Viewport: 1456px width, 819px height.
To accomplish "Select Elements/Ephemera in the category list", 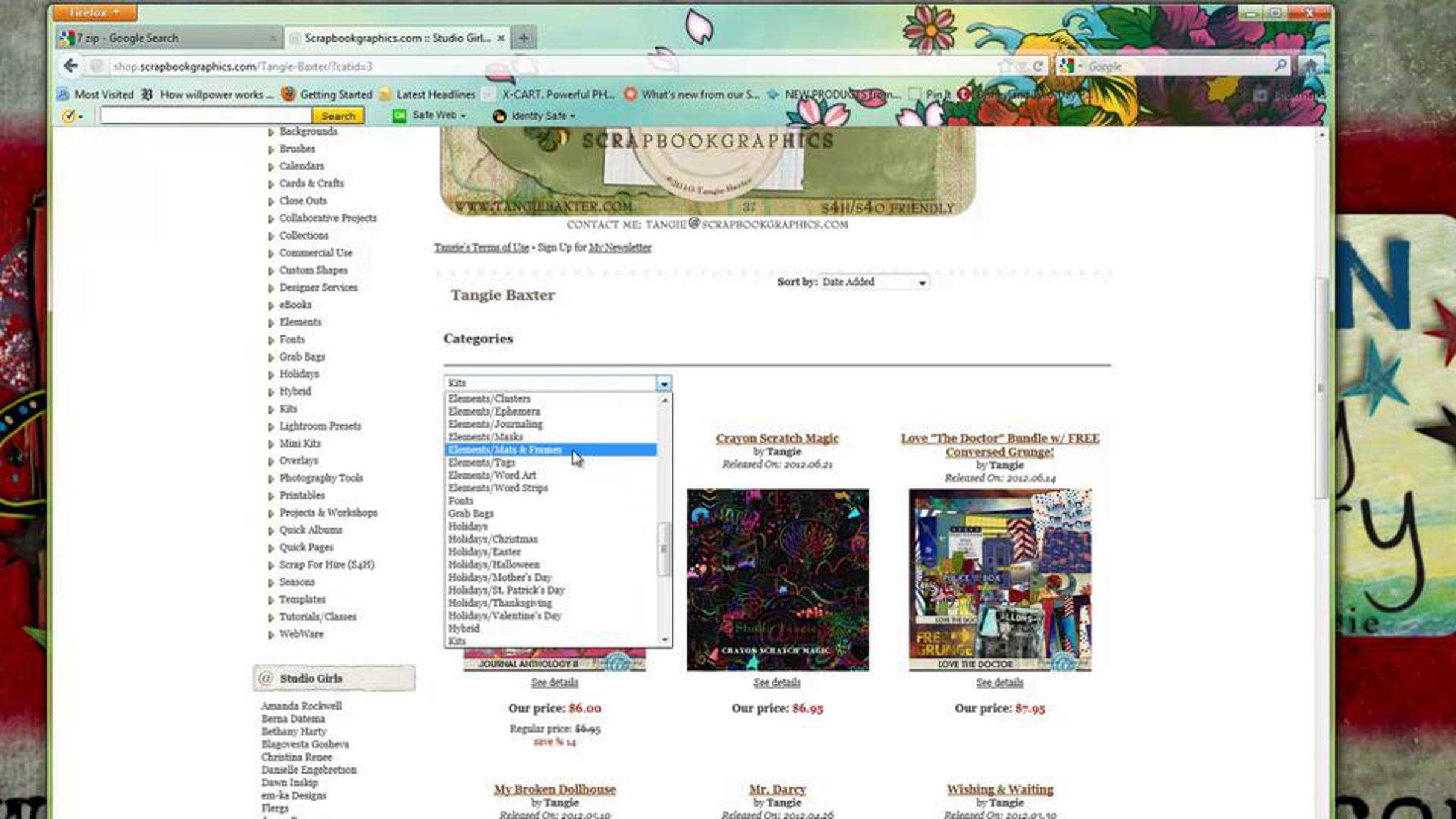I will coord(494,411).
